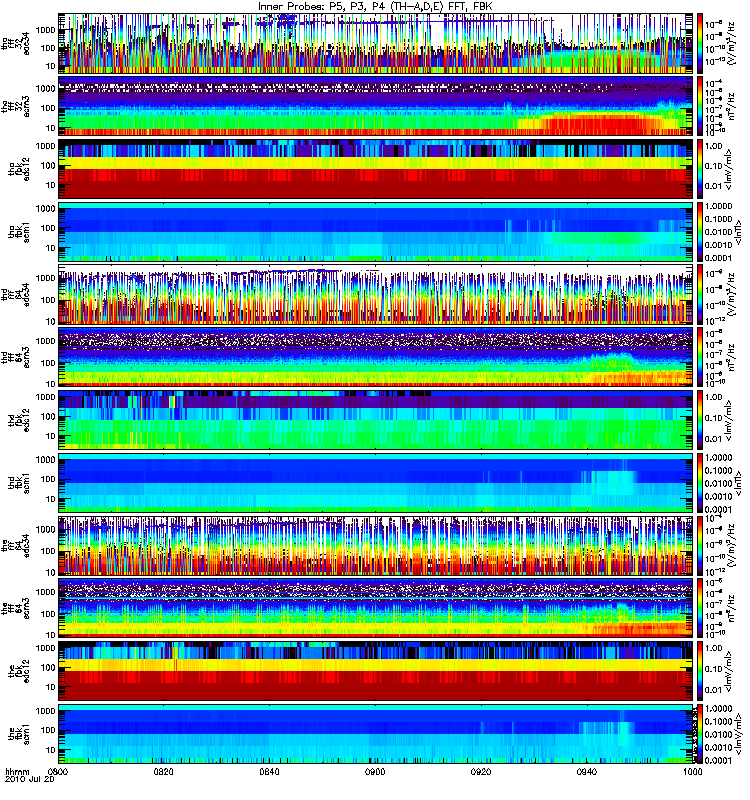Image resolution: width=750 pixels, height=800 pixels.
Task: Click the color bar beside tha fbk scm1 panel
Action: click(x=700, y=232)
